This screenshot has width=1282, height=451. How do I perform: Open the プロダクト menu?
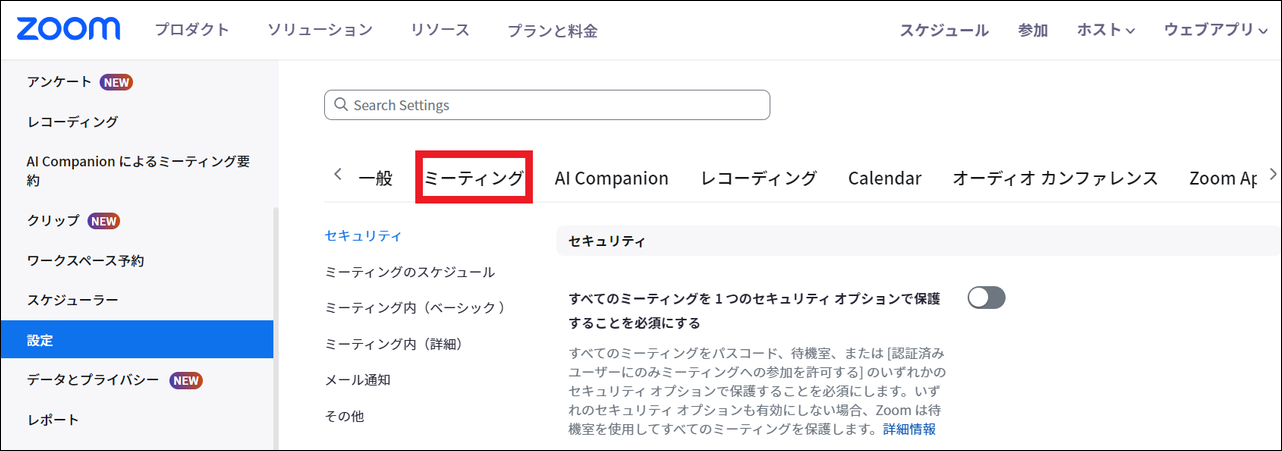coord(192,30)
